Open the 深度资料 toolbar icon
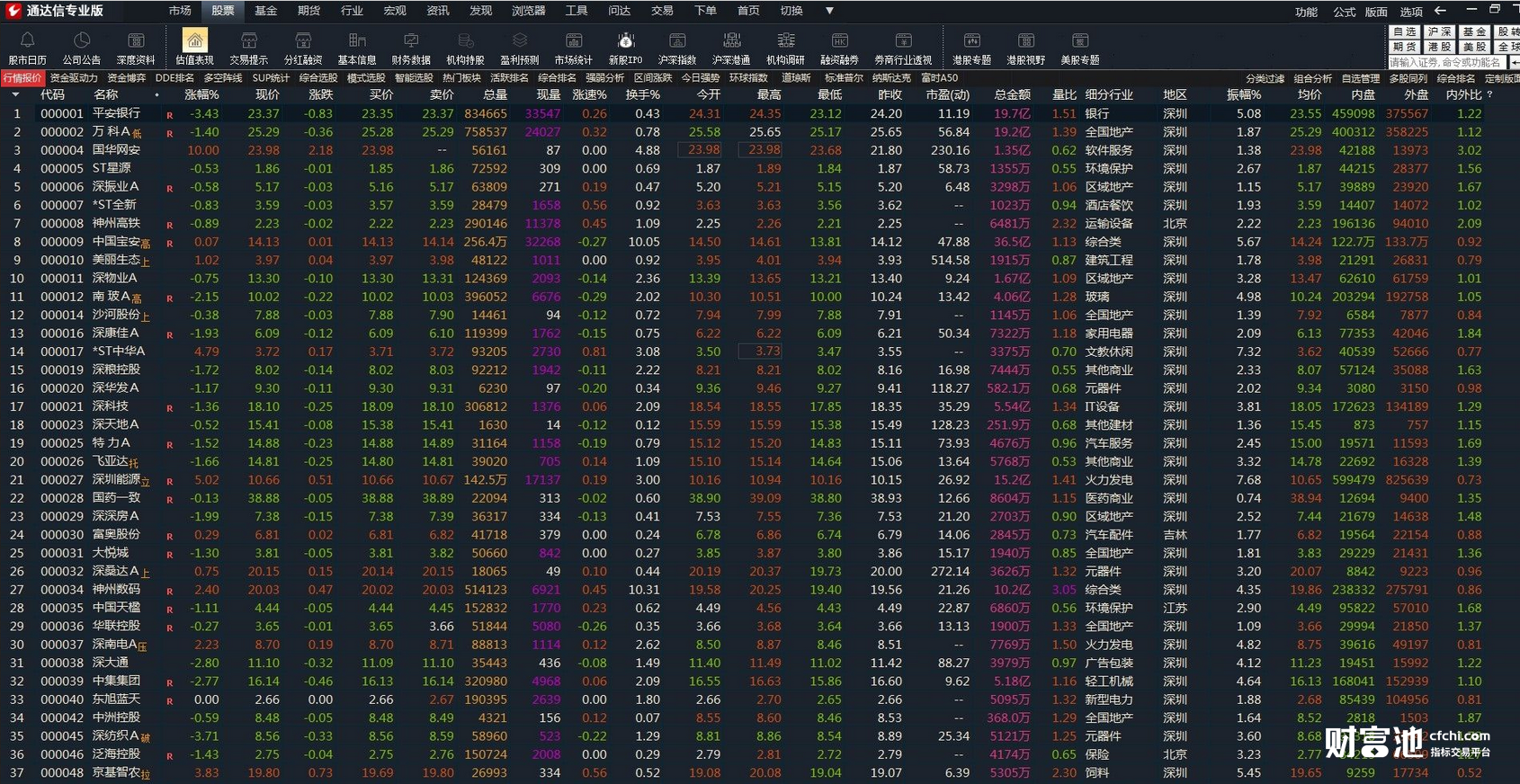Viewport: 1520px width, 784px height. 136,40
